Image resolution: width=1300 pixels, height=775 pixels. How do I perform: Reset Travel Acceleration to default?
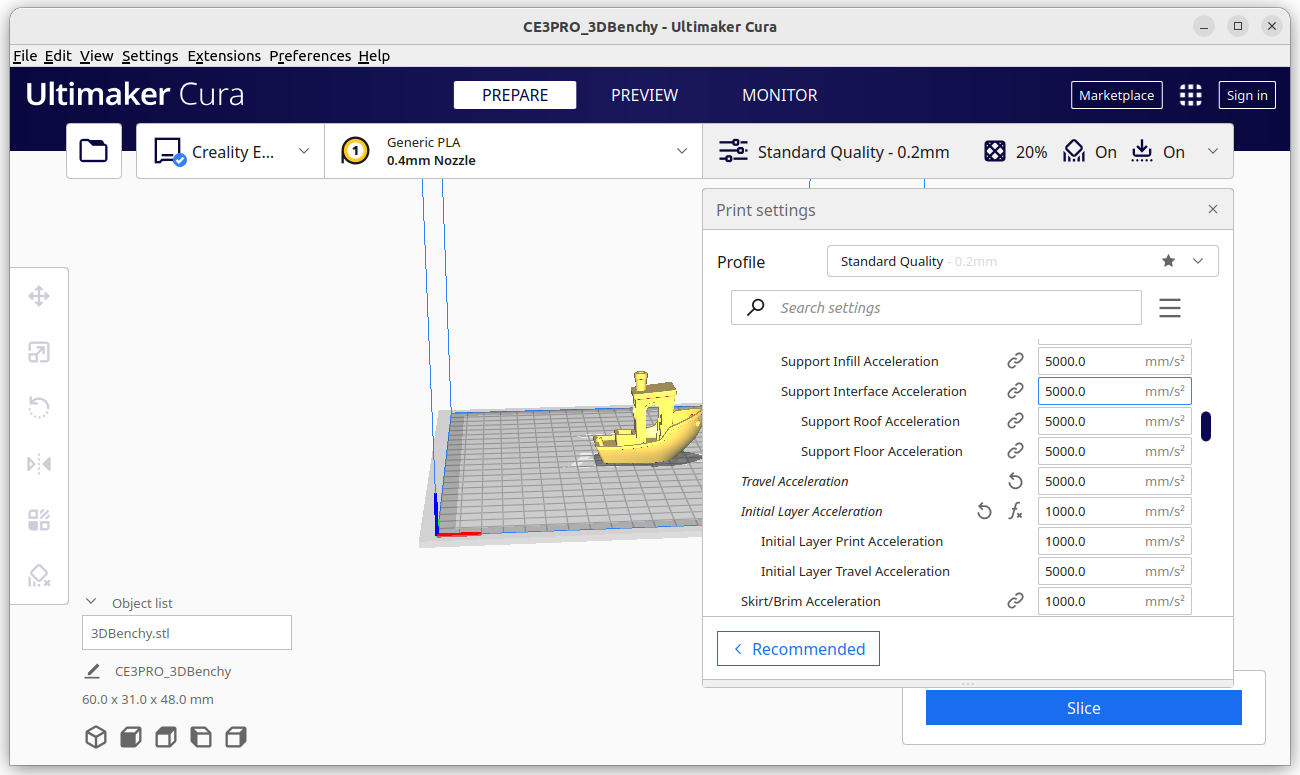coord(1015,481)
